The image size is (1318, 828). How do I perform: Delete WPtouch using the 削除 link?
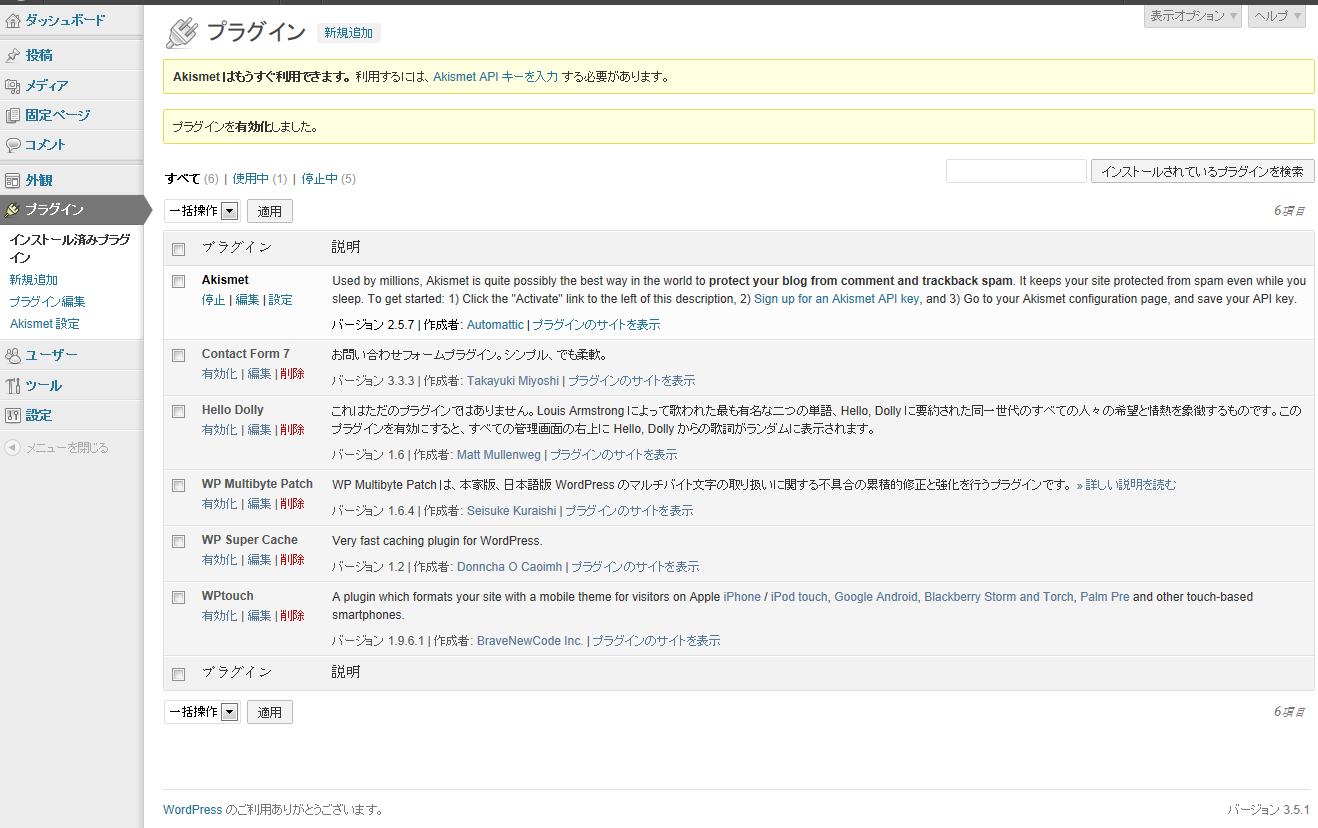tap(292, 616)
